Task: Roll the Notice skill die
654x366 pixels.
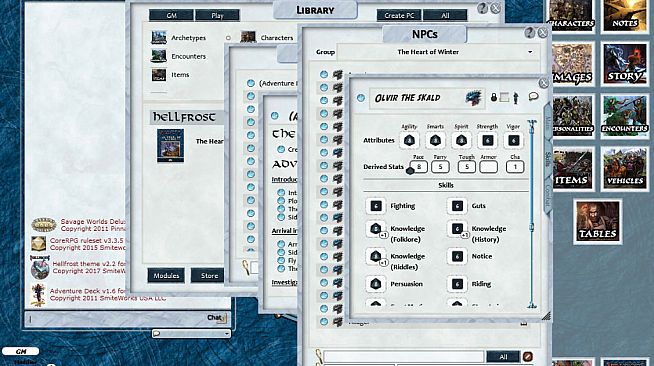Action: coord(457,256)
